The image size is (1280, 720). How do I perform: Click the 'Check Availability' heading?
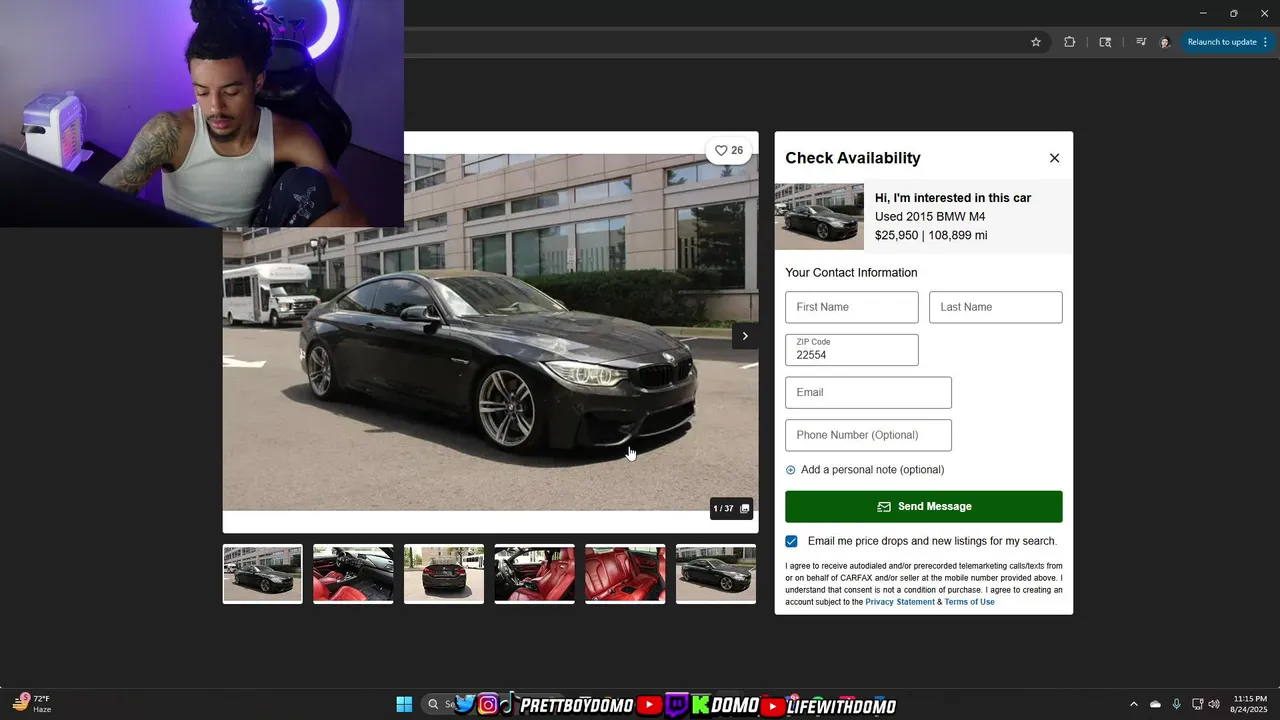point(853,158)
